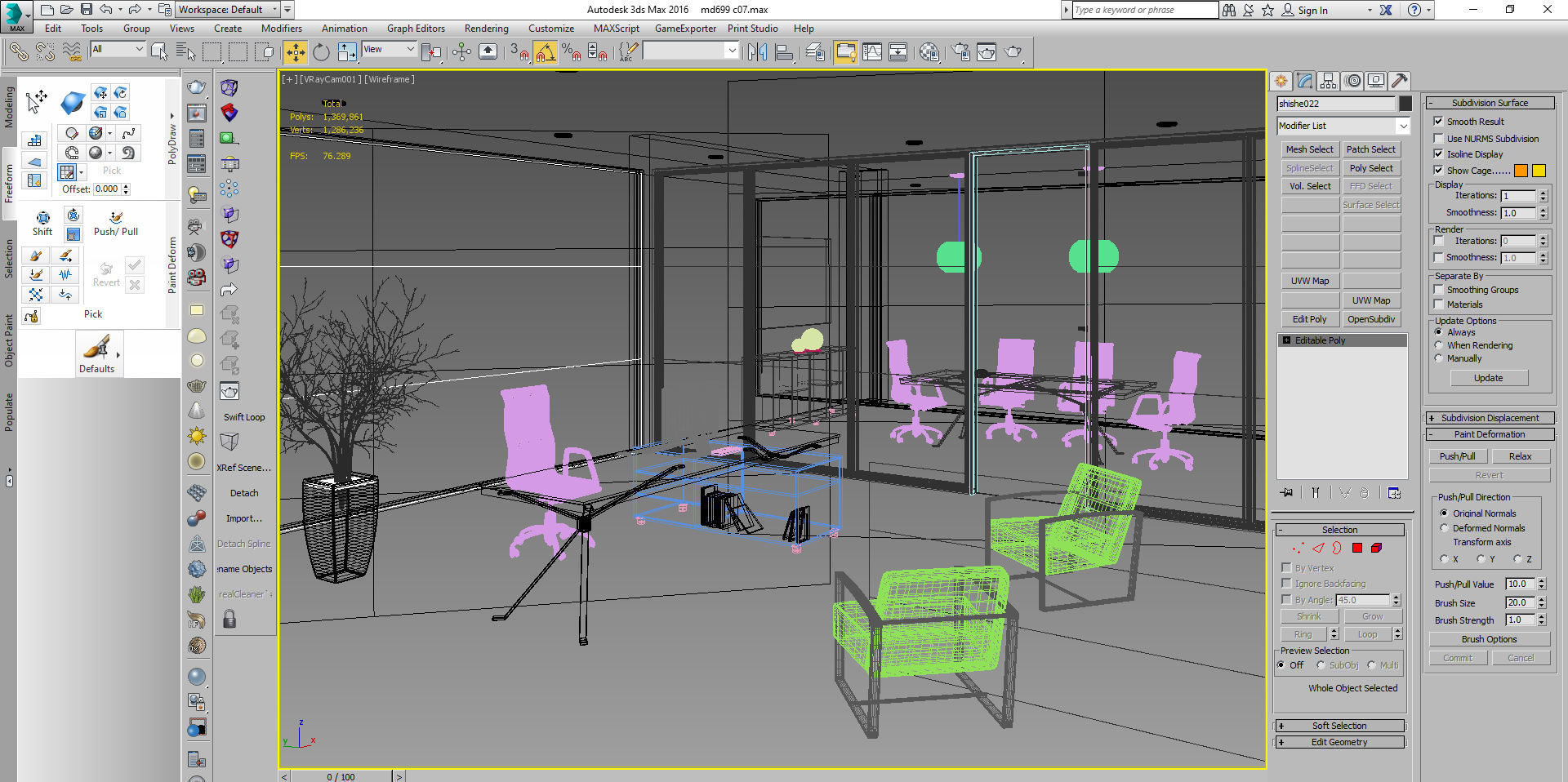Expand Subdivision Displacement rollout
This screenshot has height=782, width=1568.
(1490, 418)
